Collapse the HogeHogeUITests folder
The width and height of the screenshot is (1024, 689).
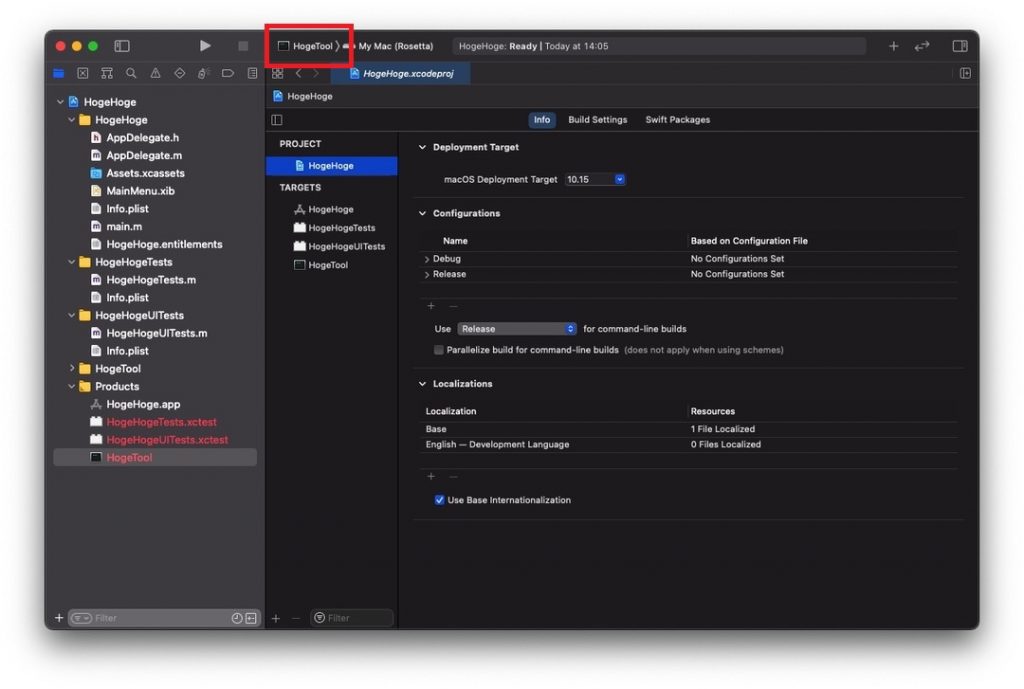tap(72, 315)
